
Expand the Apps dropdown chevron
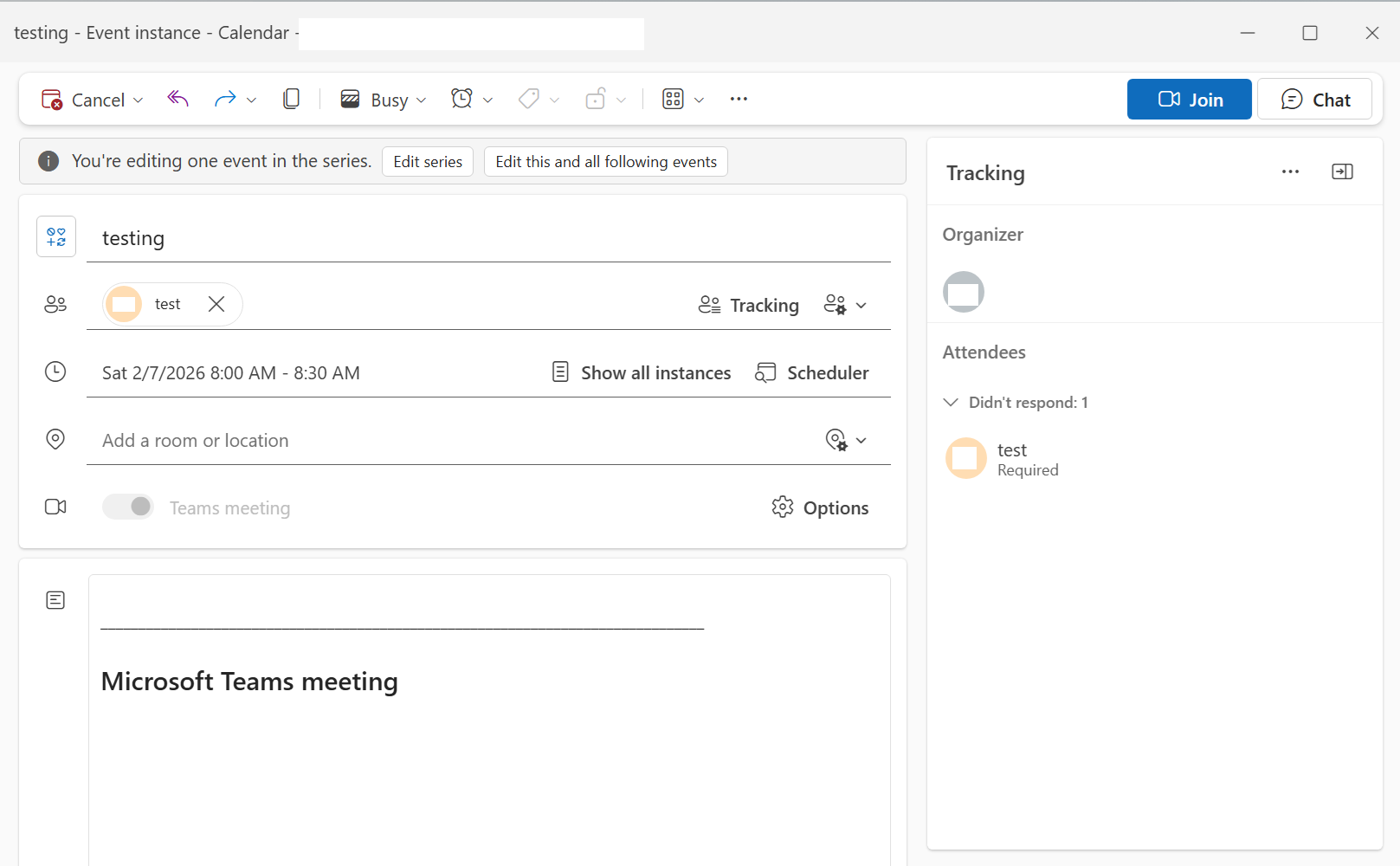[700, 100]
